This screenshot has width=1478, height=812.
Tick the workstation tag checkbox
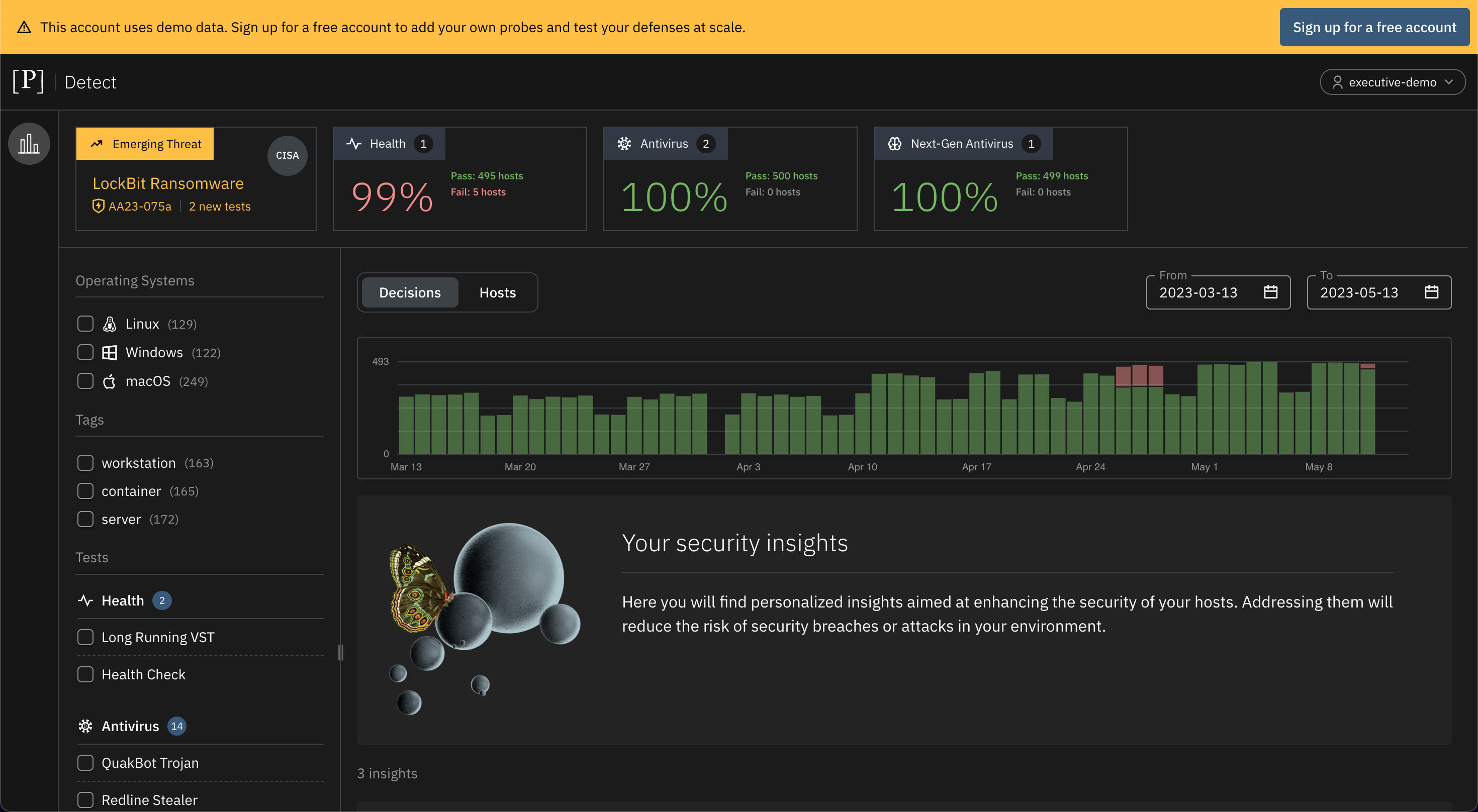coord(85,463)
